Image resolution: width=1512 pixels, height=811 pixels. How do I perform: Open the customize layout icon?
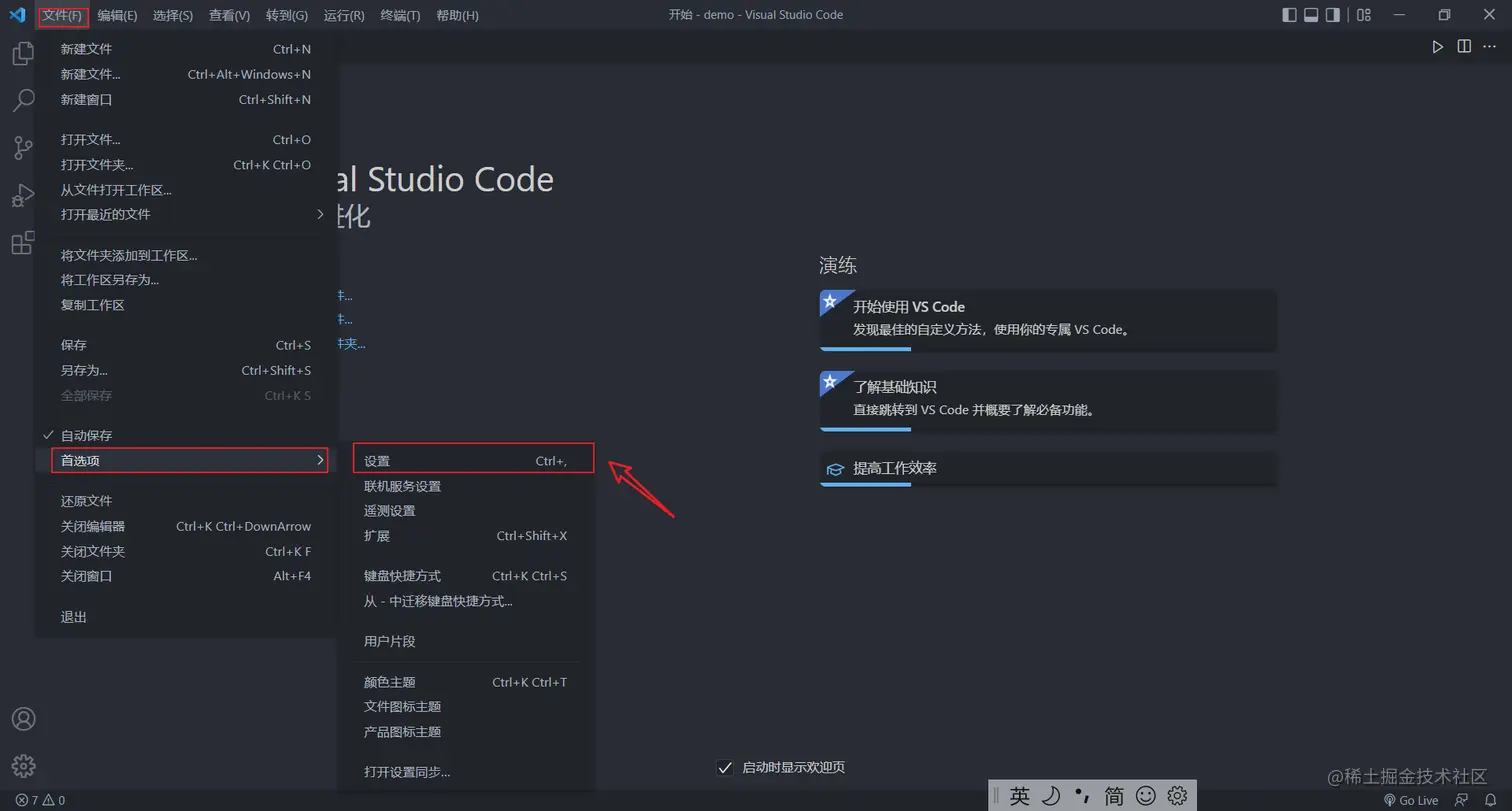pyautogui.click(x=1364, y=15)
